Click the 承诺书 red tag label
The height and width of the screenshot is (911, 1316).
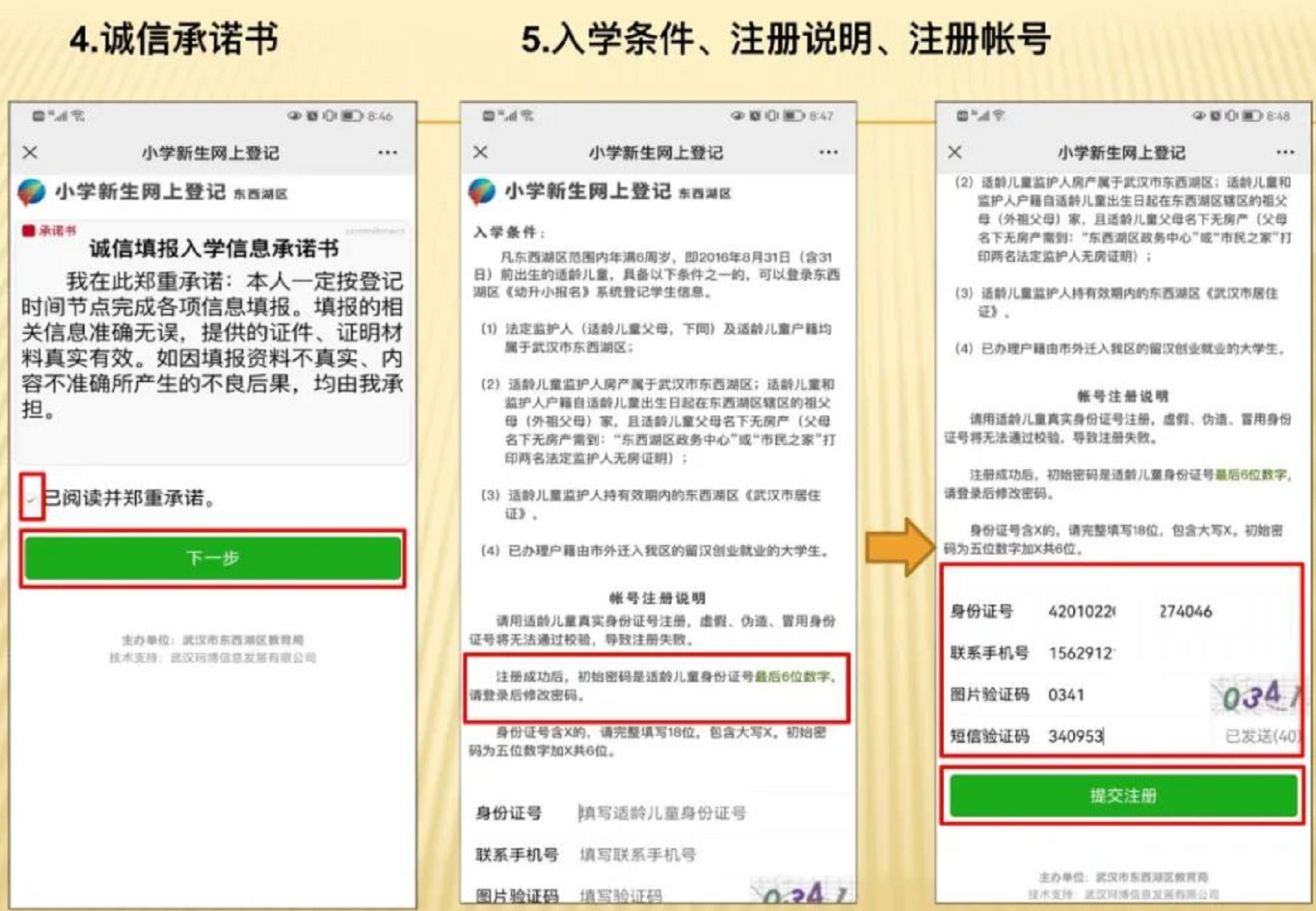[50, 230]
